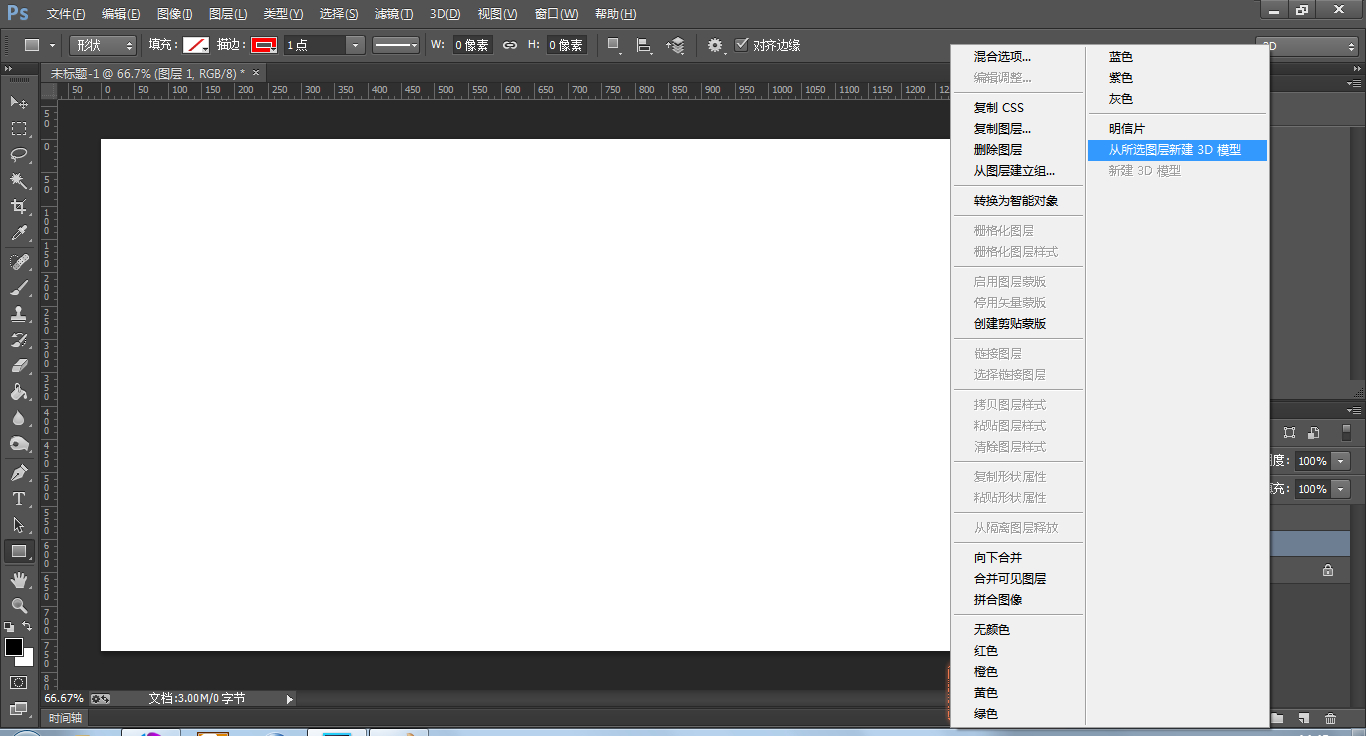
Task: Select the Path Selection tool
Action: coord(19,525)
